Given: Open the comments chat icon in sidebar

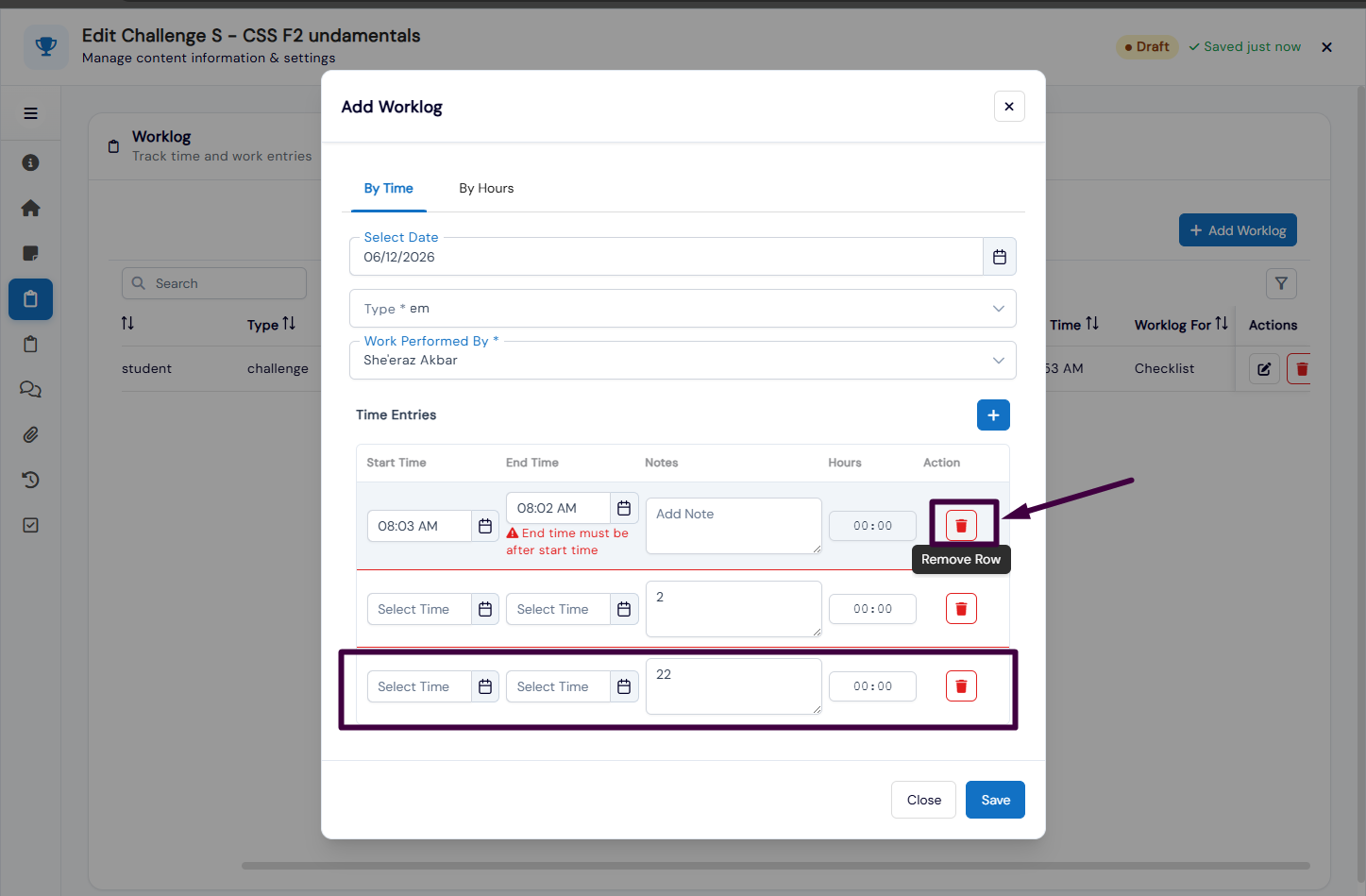Looking at the screenshot, I should (30, 389).
